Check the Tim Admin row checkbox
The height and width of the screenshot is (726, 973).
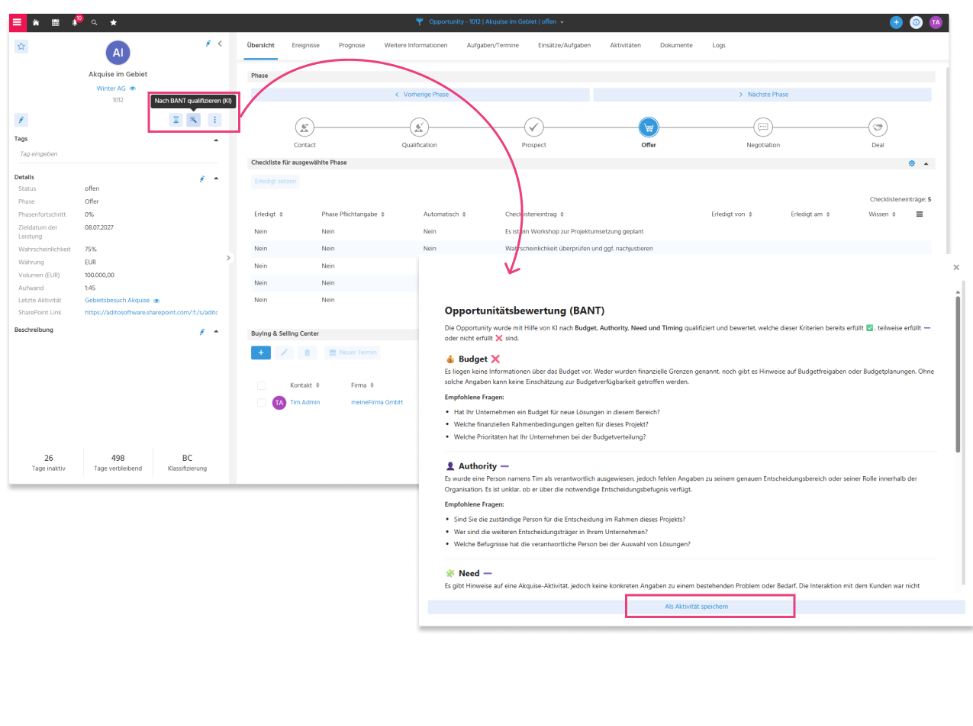(x=261, y=403)
